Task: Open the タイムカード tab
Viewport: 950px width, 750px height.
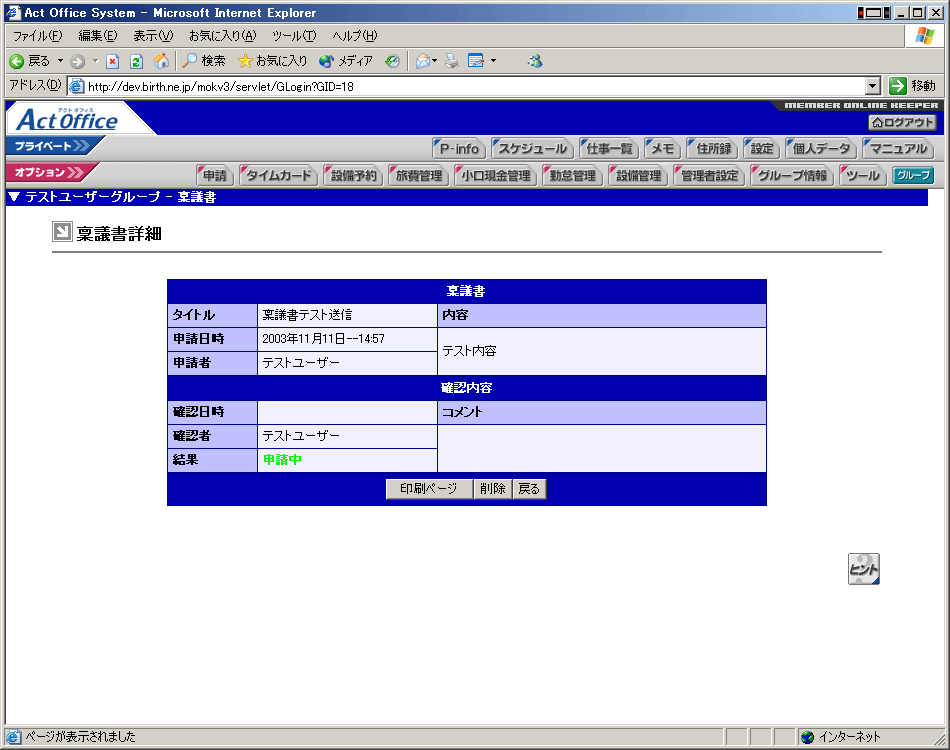Action: [279, 176]
